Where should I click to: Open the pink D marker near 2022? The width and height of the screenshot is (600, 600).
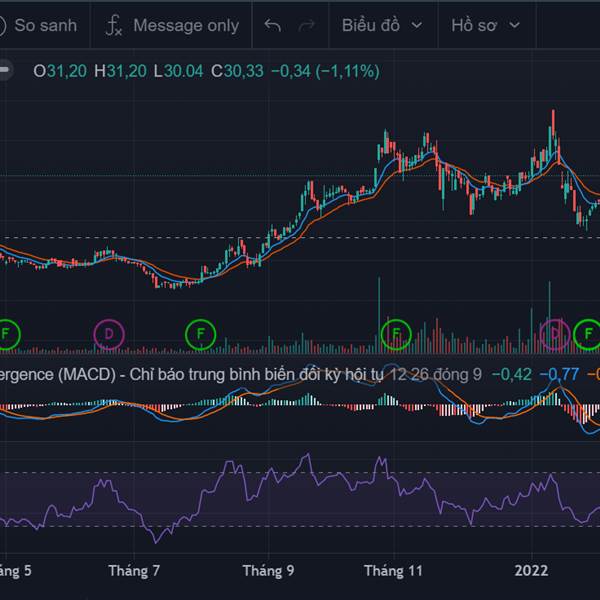click(x=553, y=332)
